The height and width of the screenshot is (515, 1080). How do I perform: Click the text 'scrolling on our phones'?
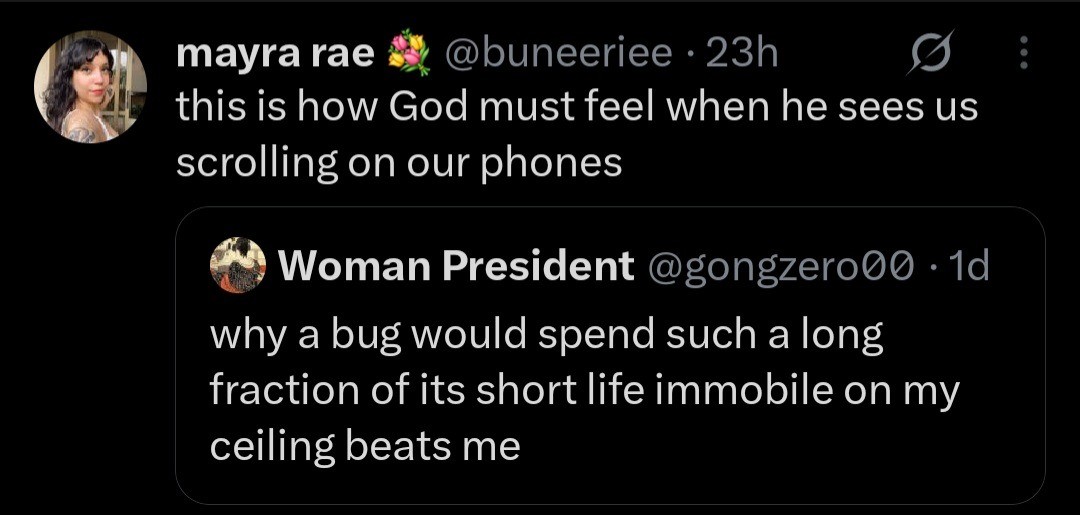click(x=399, y=162)
